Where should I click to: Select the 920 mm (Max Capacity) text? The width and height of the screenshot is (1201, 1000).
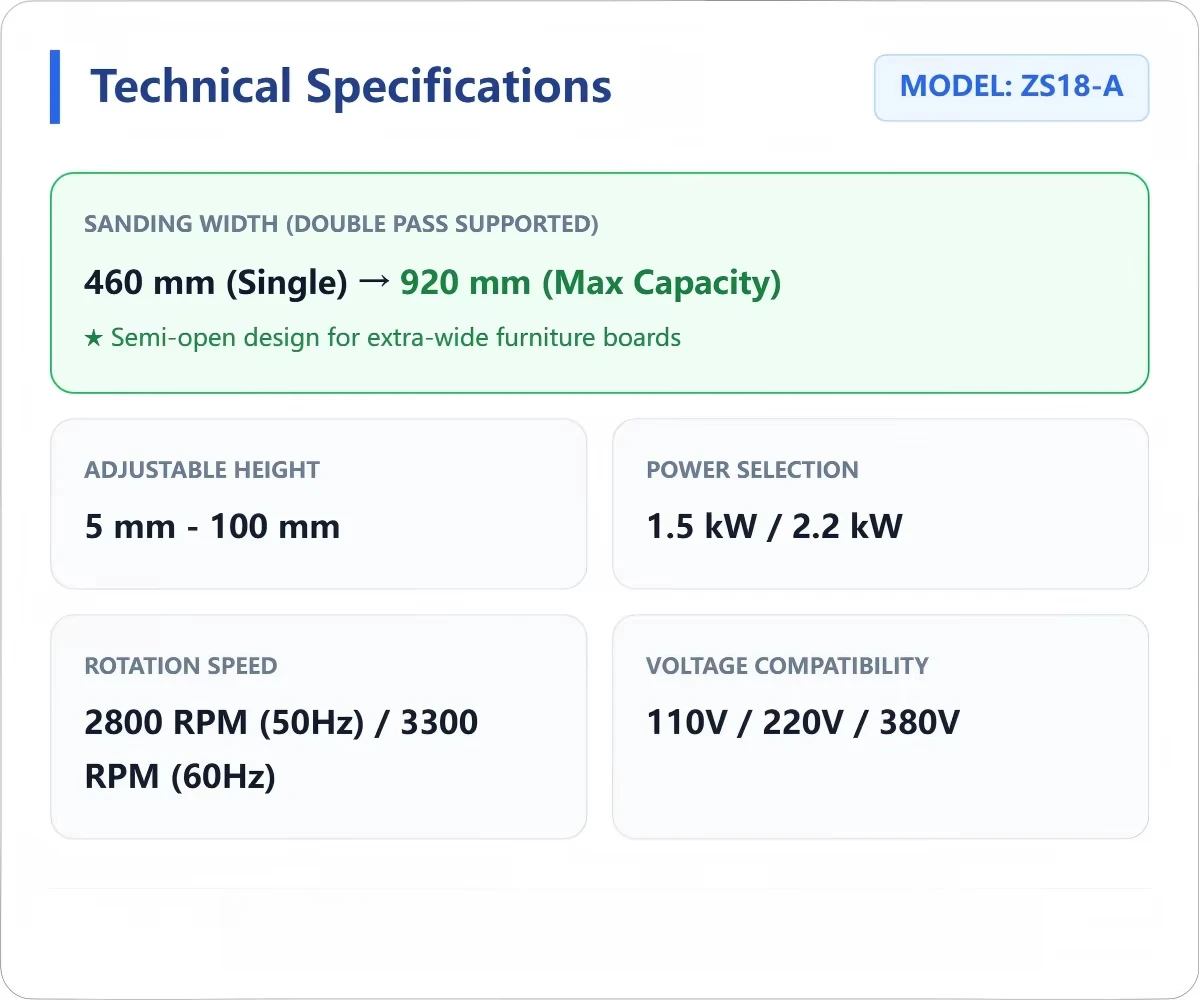pos(590,283)
